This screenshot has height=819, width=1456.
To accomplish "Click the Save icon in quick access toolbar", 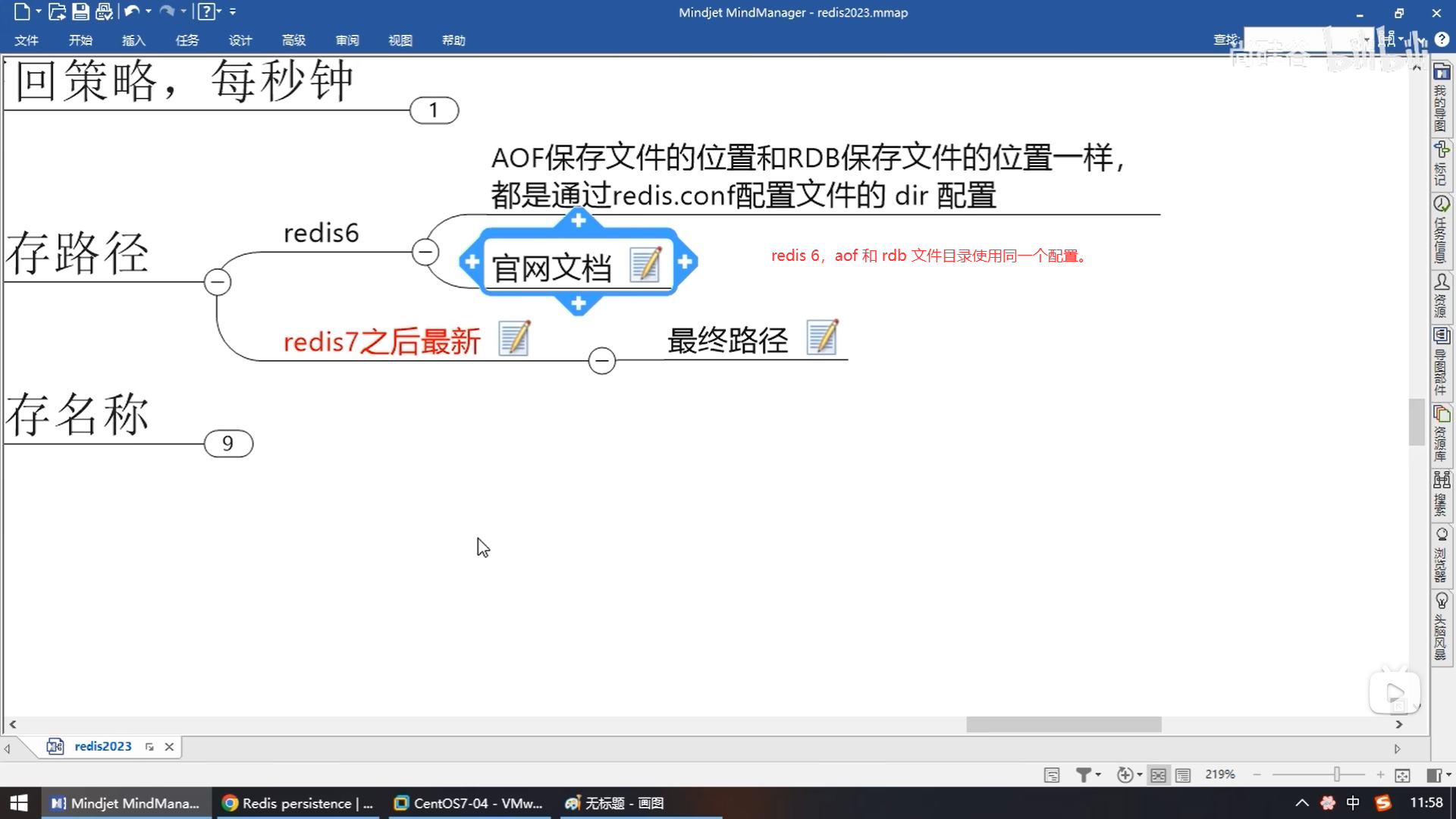I will [x=80, y=11].
